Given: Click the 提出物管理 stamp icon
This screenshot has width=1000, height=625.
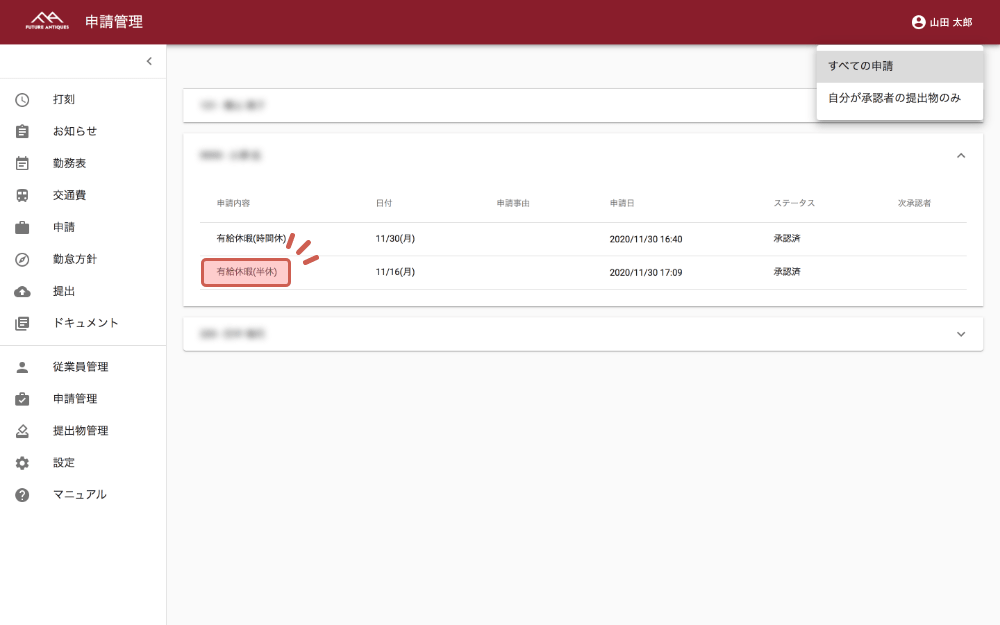Looking at the screenshot, I should pyautogui.click(x=22, y=431).
